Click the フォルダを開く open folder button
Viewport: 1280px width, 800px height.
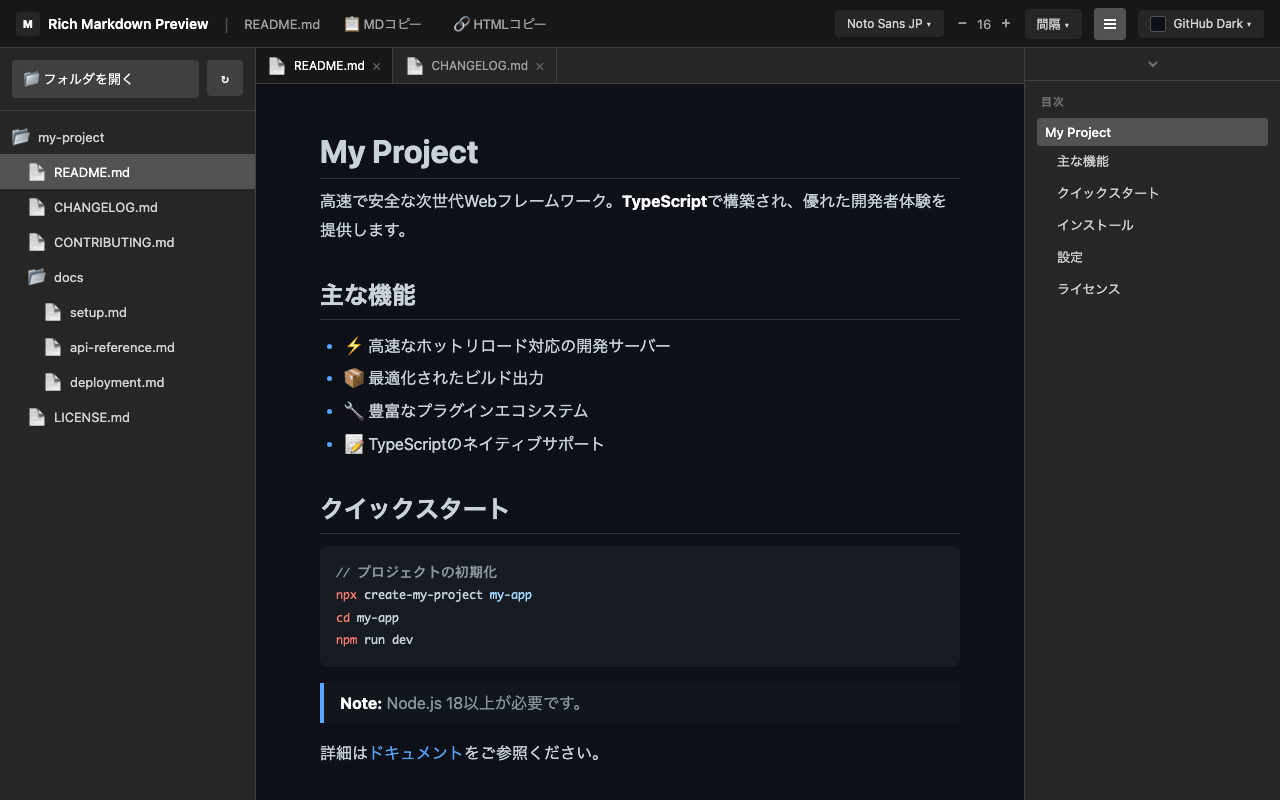click(105, 79)
